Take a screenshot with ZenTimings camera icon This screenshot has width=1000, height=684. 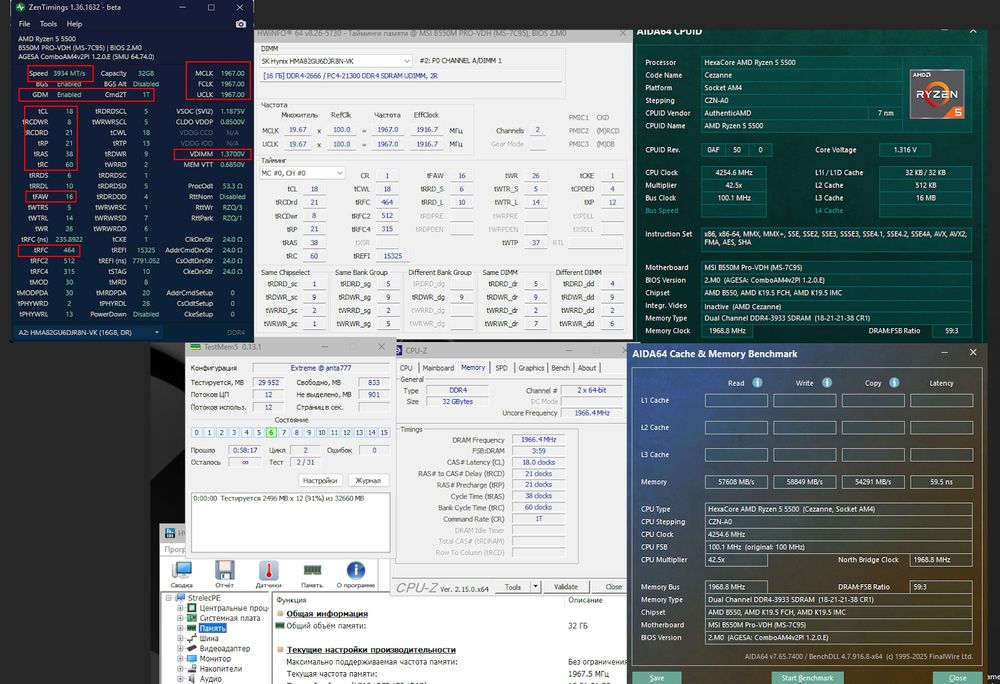pos(240,24)
